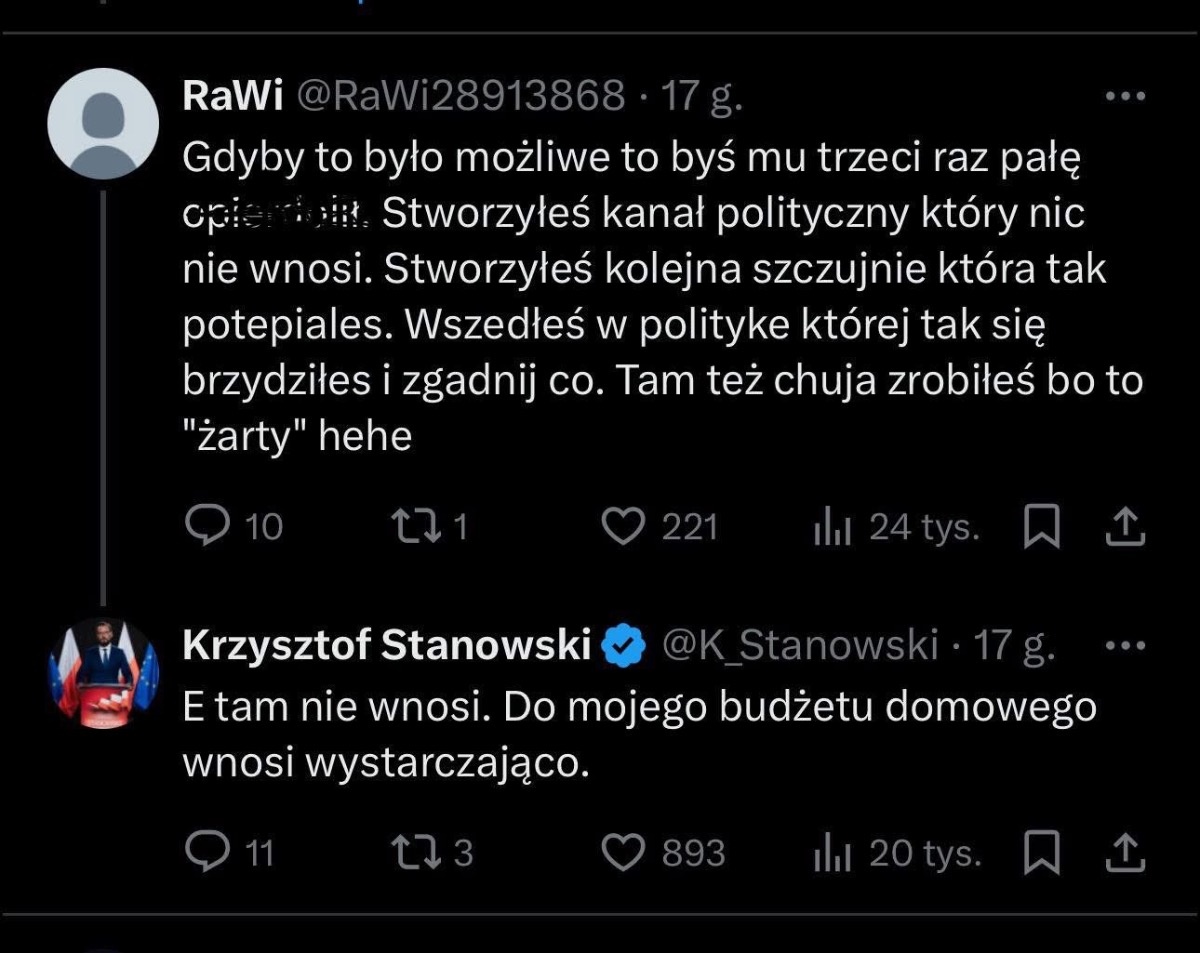View analytics for Stanowski's tweet

[831, 854]
